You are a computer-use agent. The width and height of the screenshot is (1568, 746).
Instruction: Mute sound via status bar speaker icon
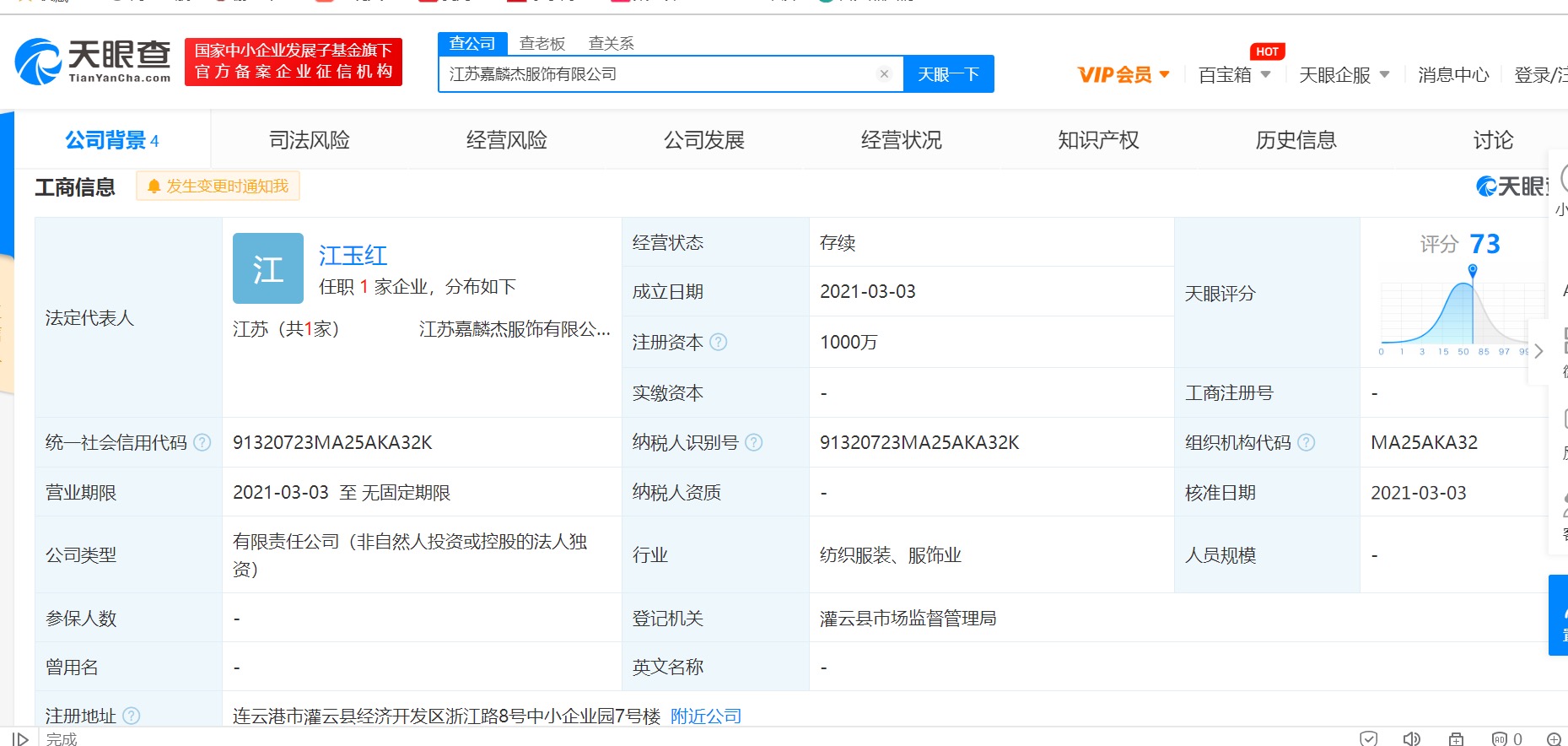[1411, 738]
